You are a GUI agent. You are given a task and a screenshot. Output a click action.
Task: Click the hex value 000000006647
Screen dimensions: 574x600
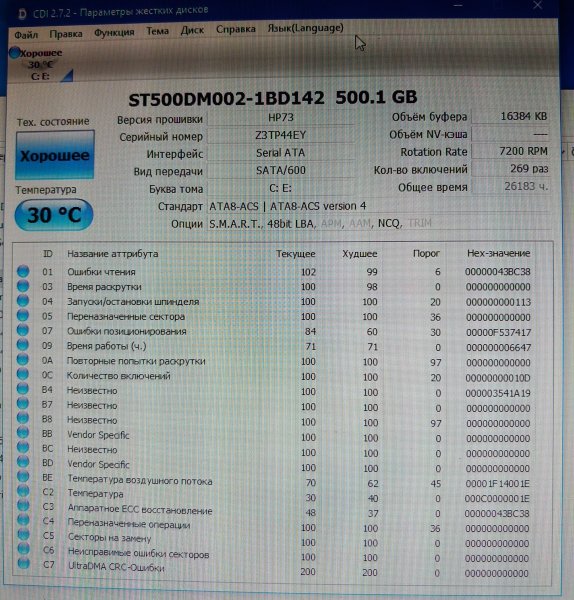498,347
